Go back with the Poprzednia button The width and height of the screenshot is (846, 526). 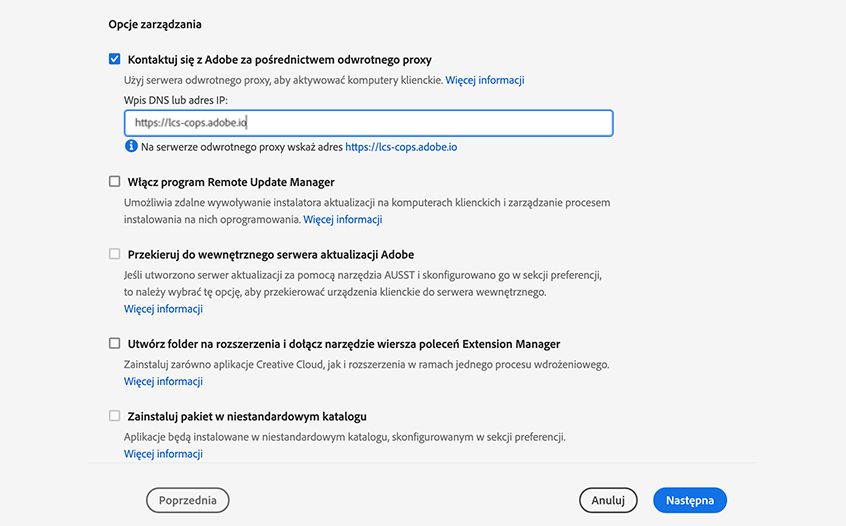[x=188, y=500]
